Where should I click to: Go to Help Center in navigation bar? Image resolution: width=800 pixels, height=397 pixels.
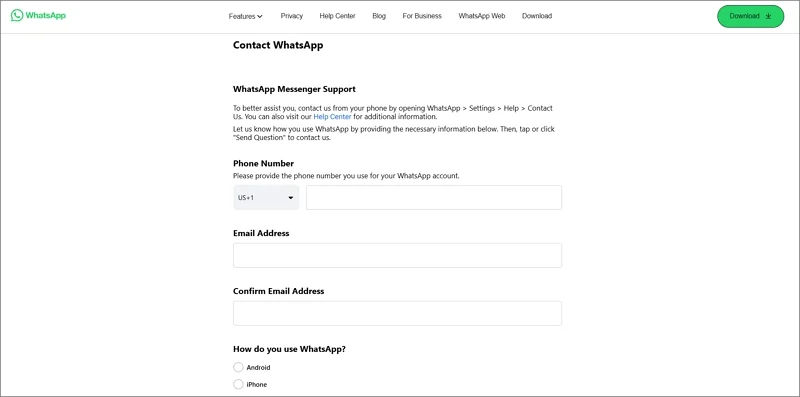[x=337, y=16]
